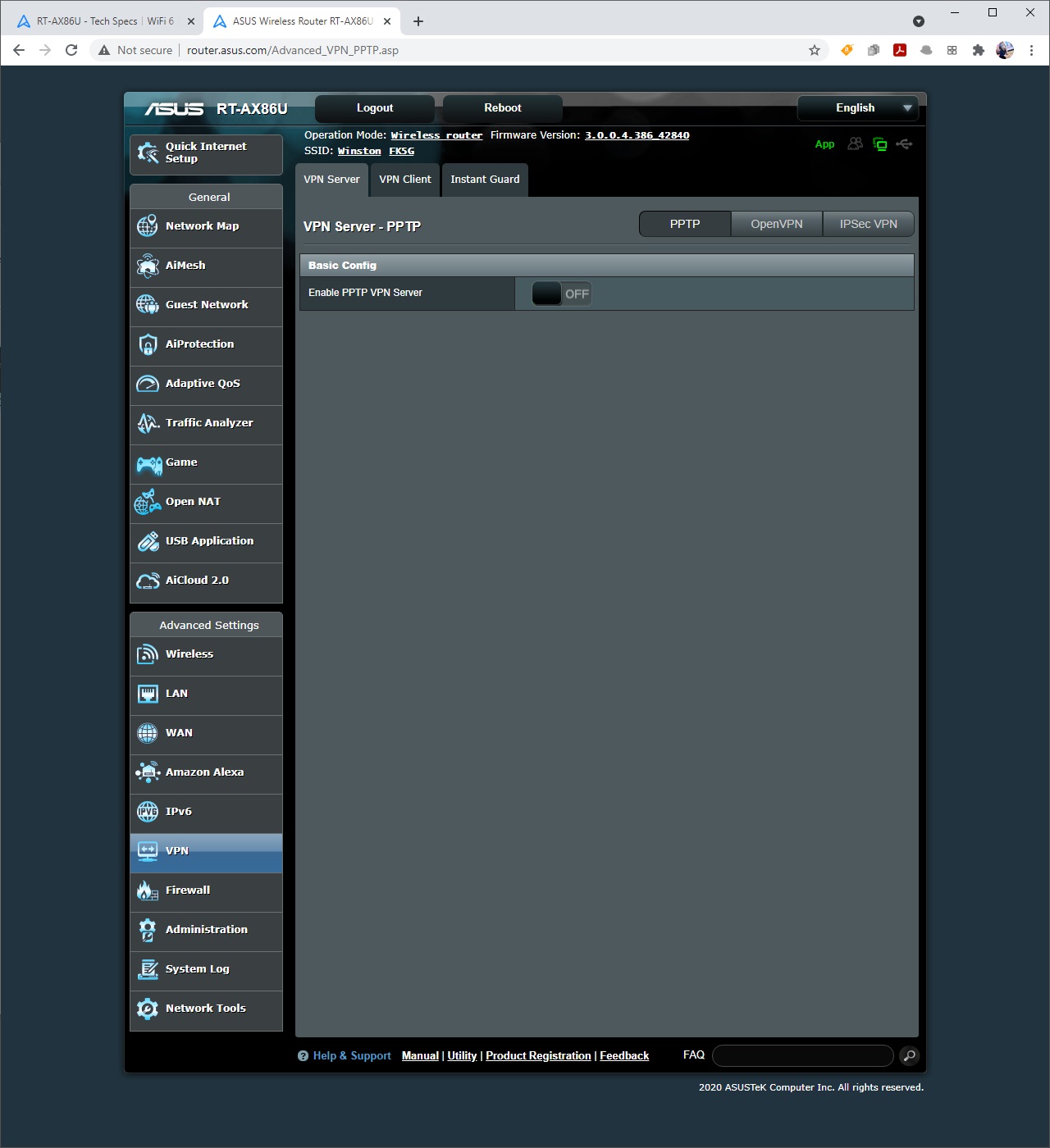Click the connected clients status icon
The width and height of the screenshot is (1050, 1148).
tap(855, 144)
